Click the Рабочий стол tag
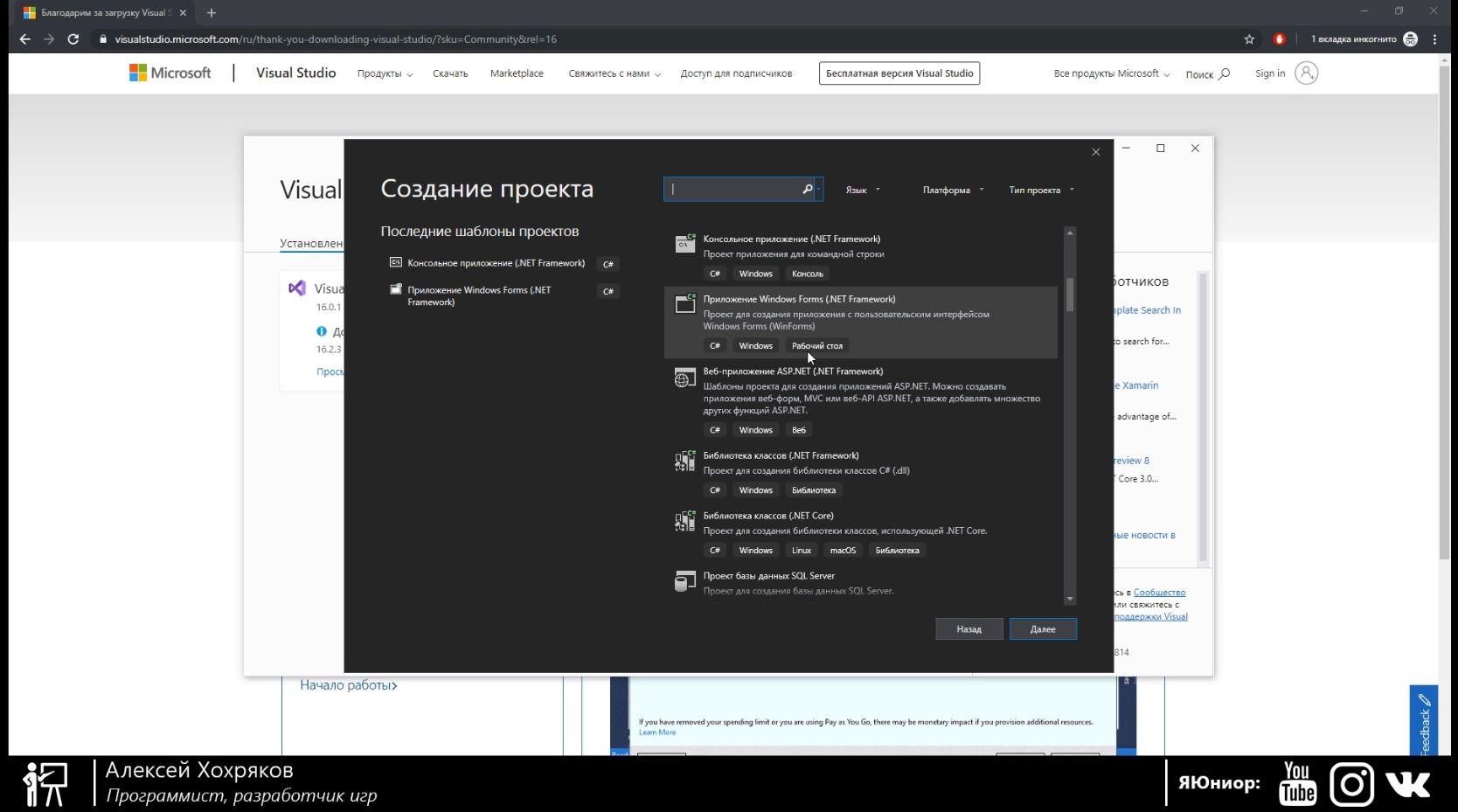Image resolution: width=1458 pixels, height=812 pixels. (x=817, y=346)
